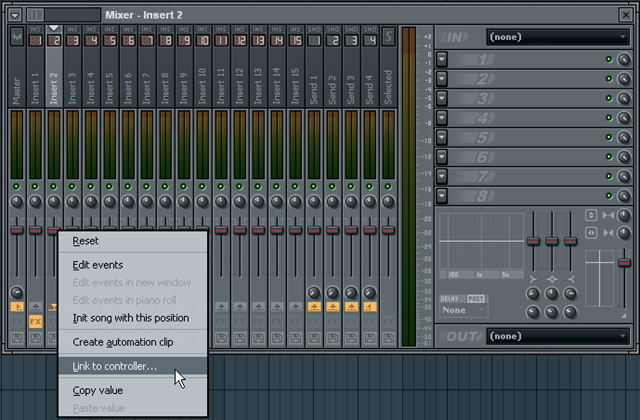The width and height of the screenshot is (640, 420).
Task: Click the Send 2 track number icon
Action: [332, 39]
